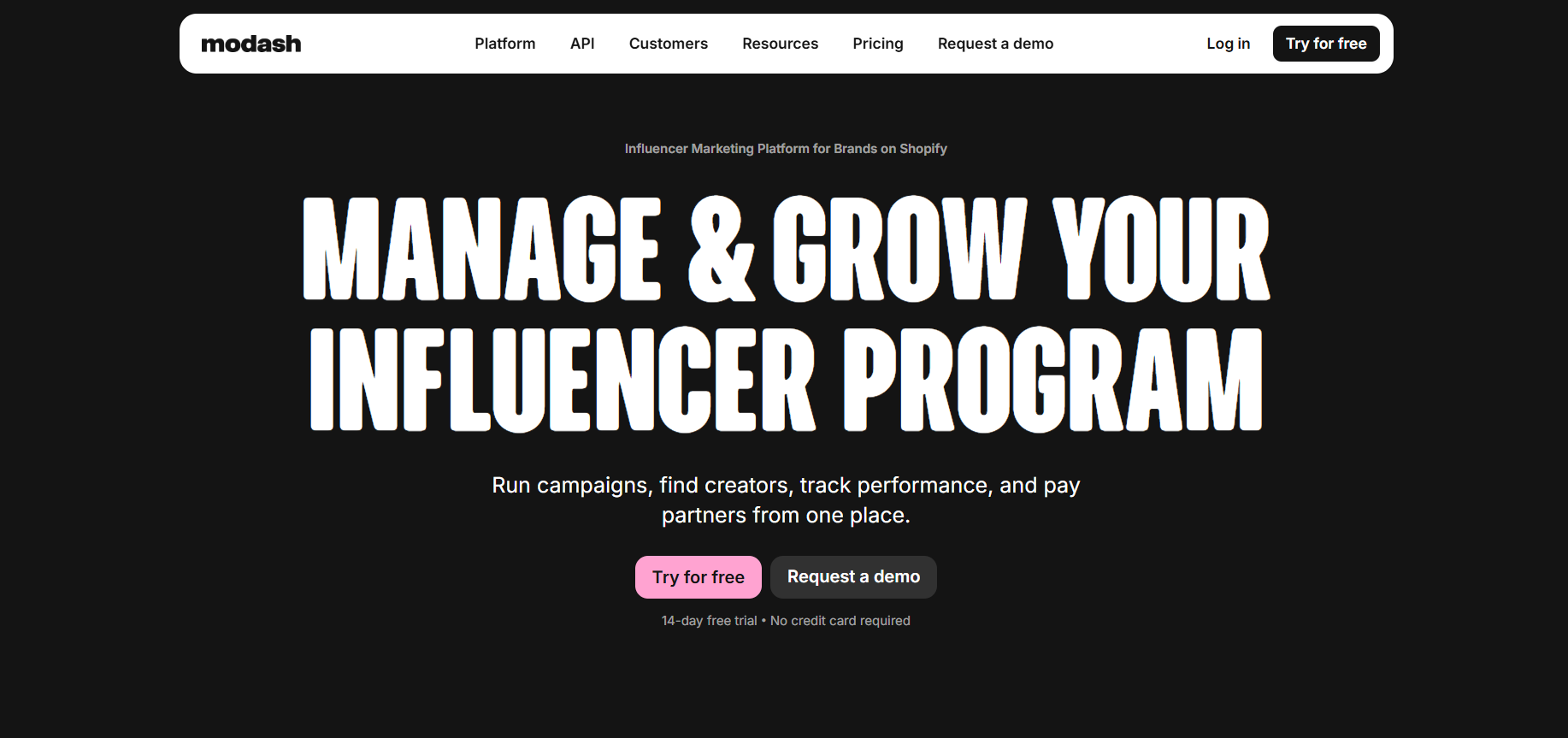Open the Platform menu in the navbar
The image size is (1568, 738).
pyautogui.click(x=504, y=44)
